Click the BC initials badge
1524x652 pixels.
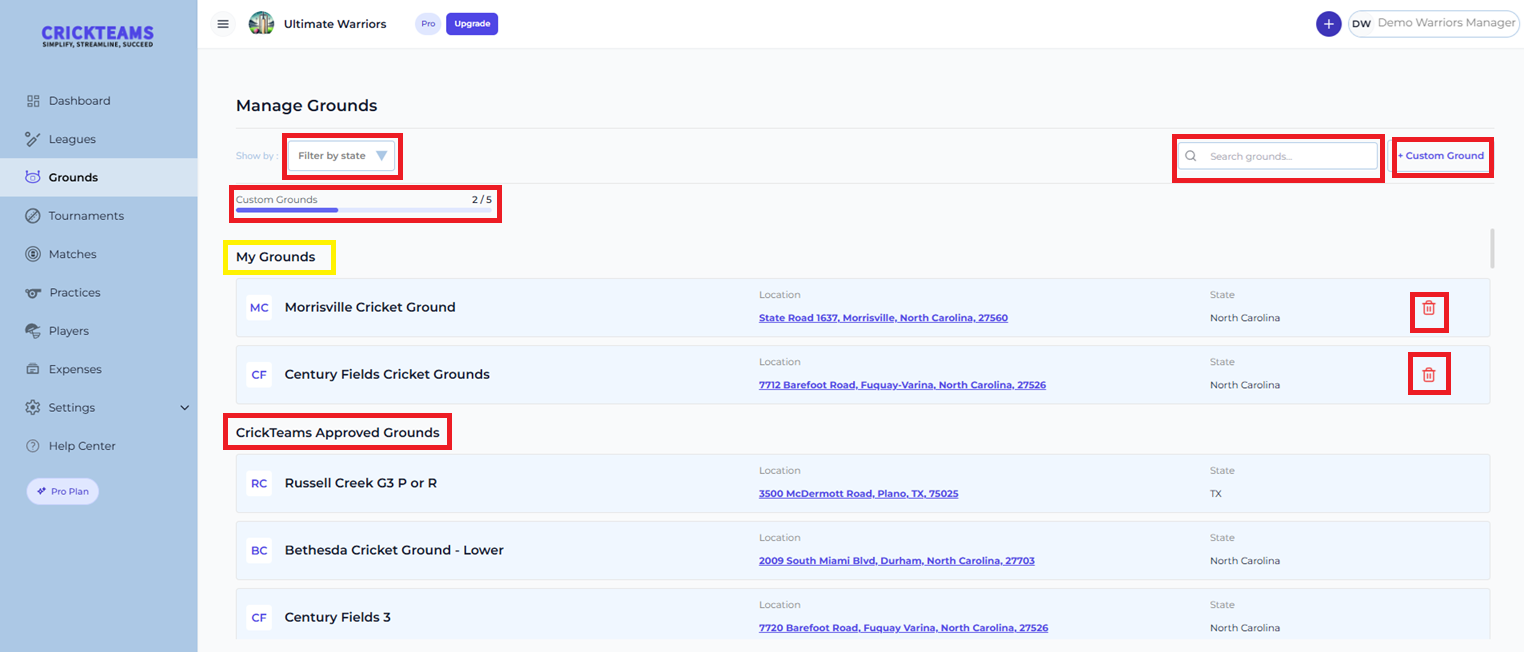pos(259,550)
